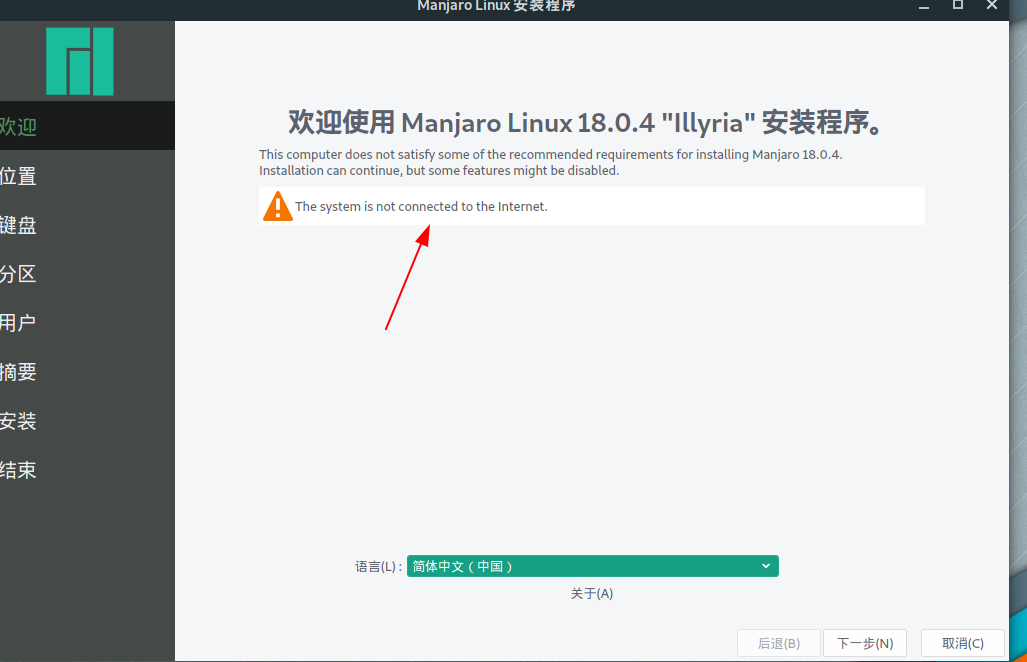Click the 下一步(N) next button
1027x662 pixels.
(x=865, y=643)
